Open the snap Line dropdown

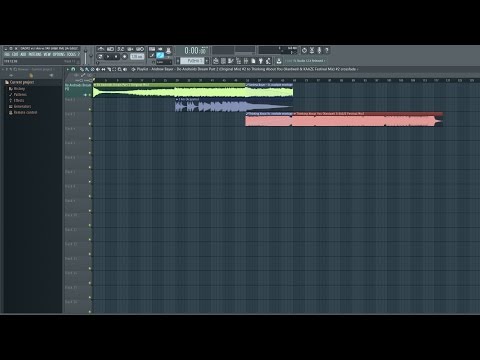[x=164, y=62]
